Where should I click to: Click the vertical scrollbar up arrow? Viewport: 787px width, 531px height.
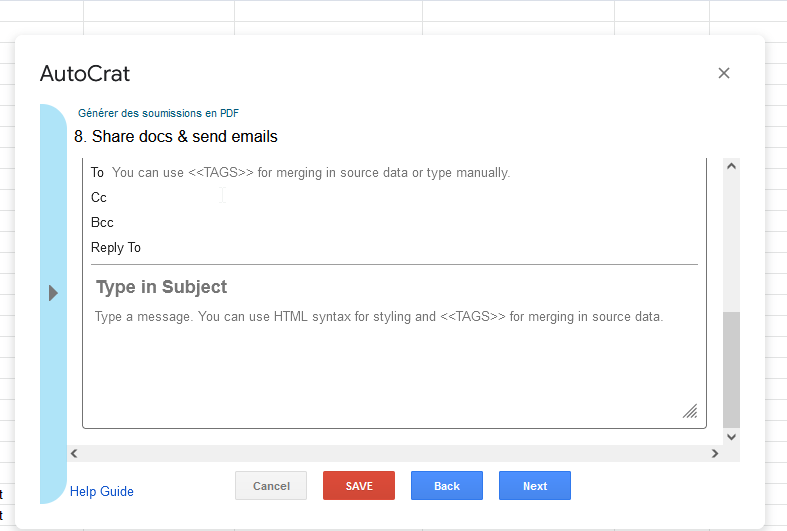coord(731,166)
